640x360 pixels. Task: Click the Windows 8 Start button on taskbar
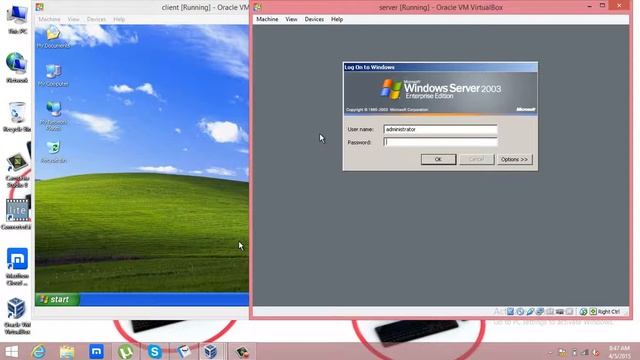(x=11, y=351)
